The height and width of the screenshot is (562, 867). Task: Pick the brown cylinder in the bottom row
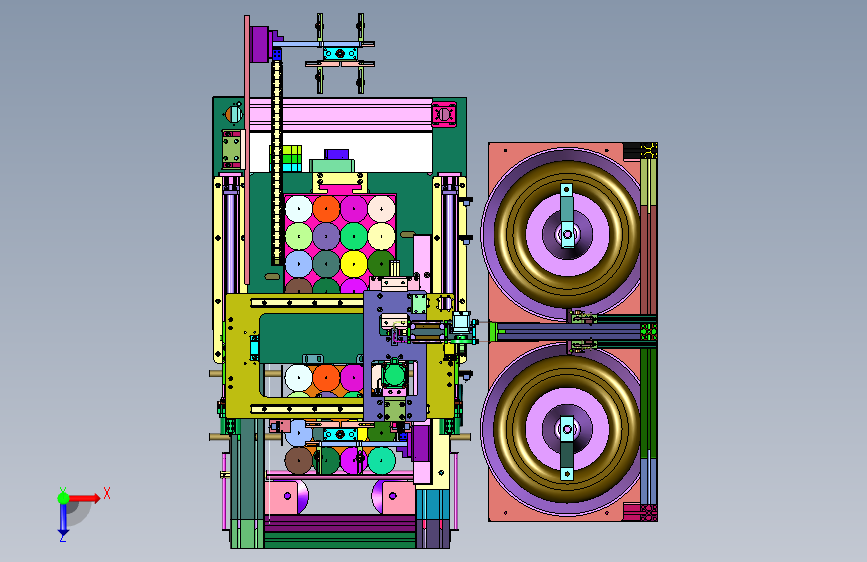point(299,461)
